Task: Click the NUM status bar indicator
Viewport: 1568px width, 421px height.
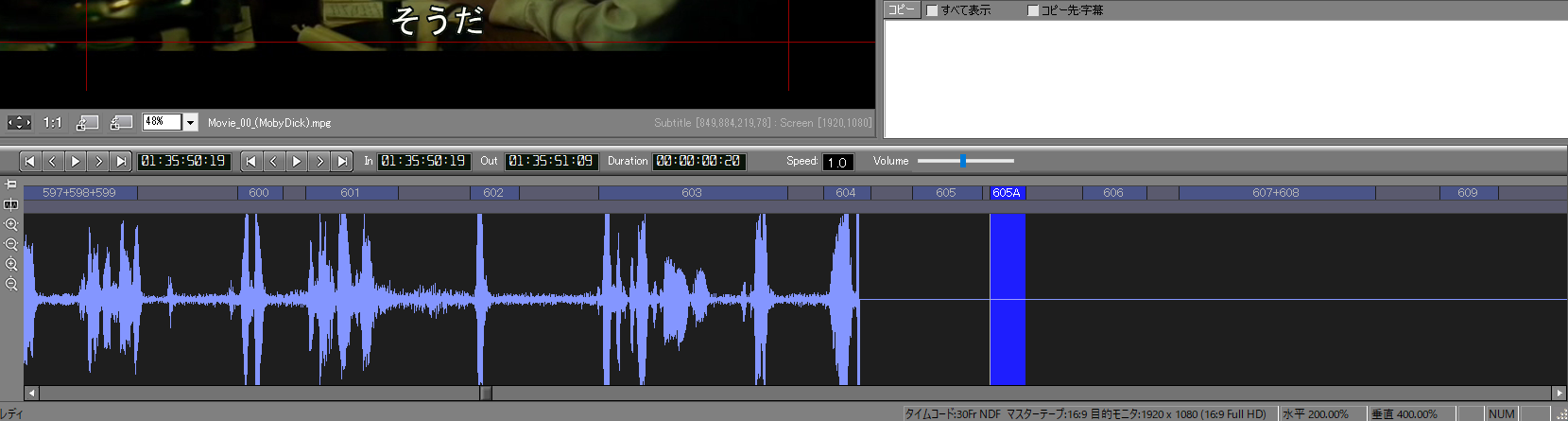Action: (x=1502, y=414)
